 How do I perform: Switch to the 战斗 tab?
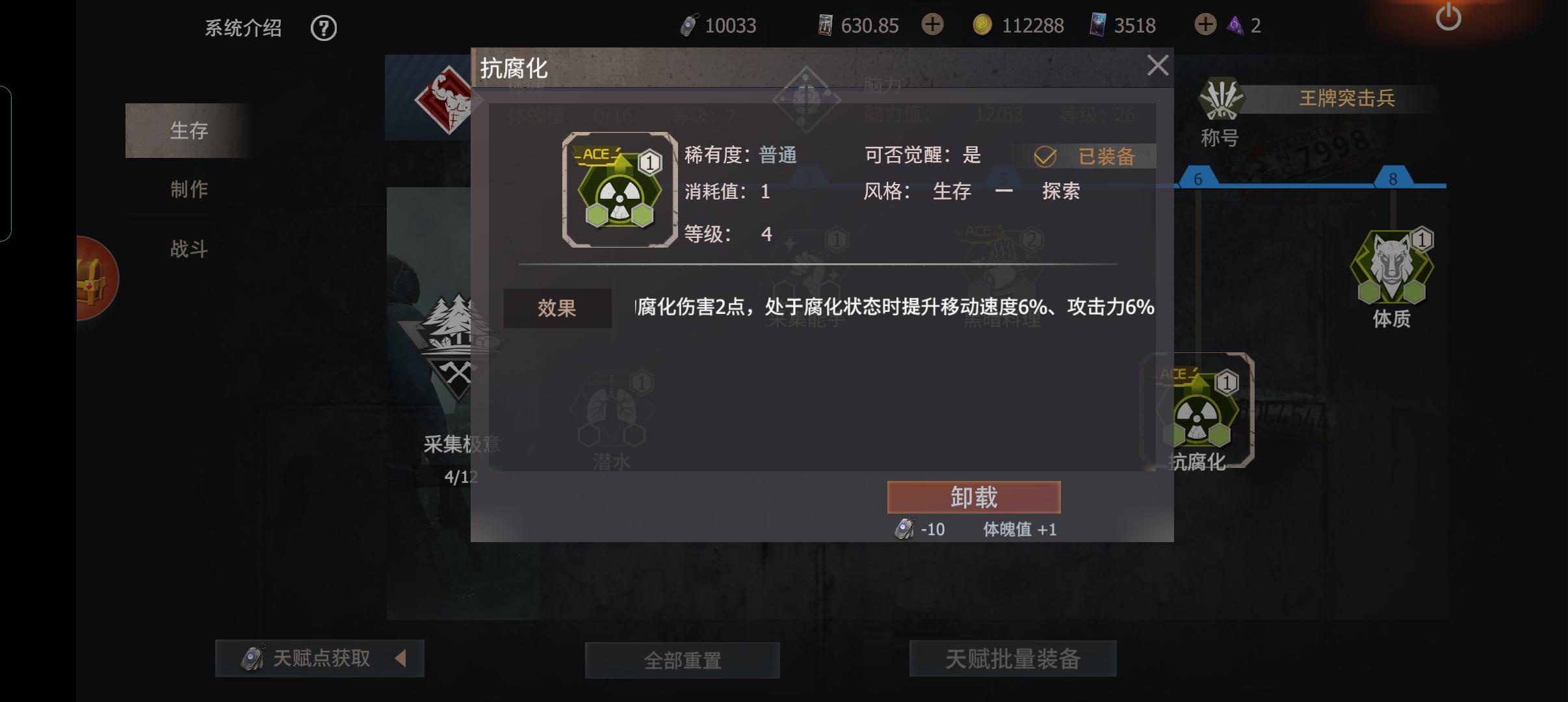point(189,248)
